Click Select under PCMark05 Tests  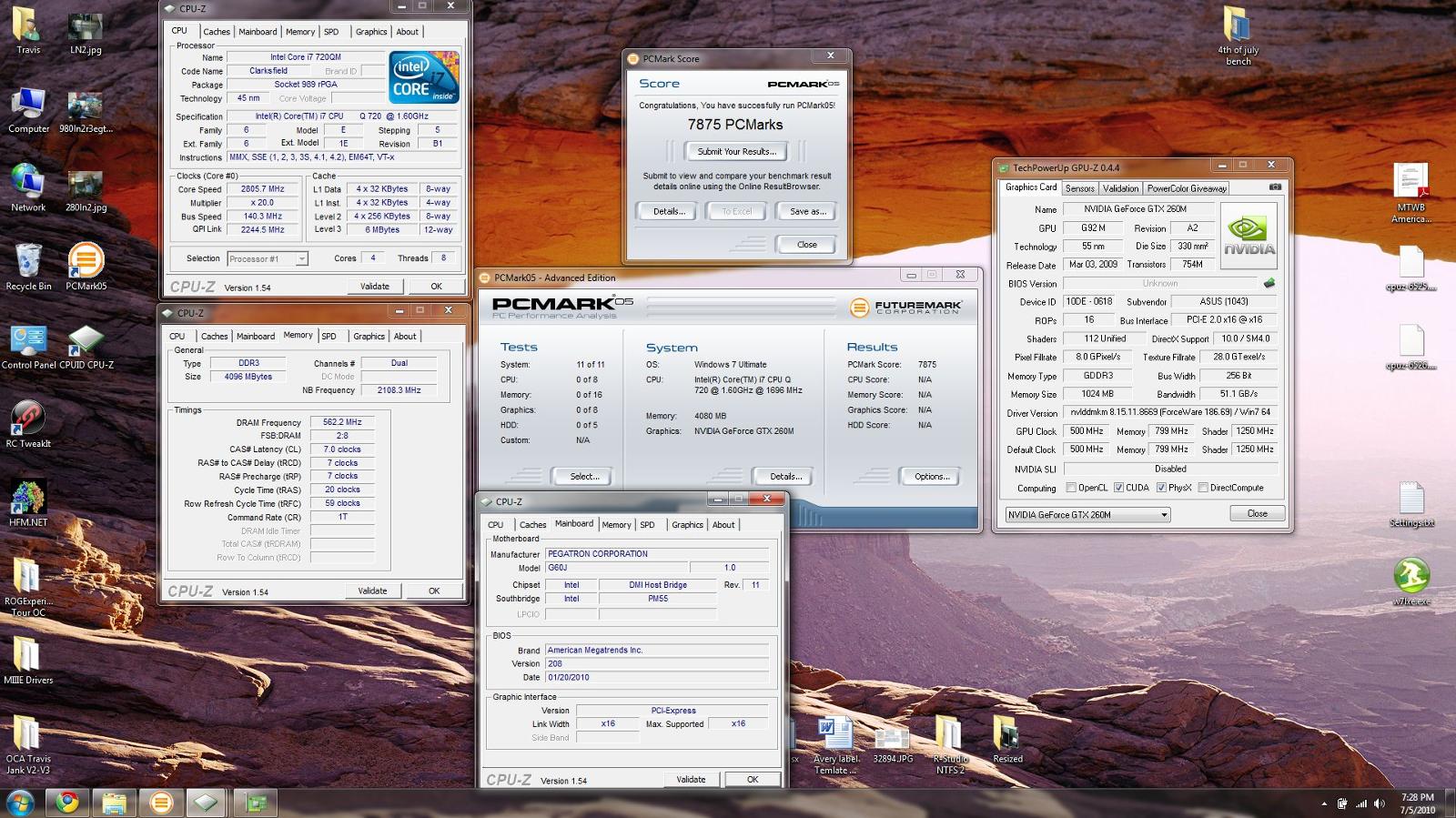pos(584,476)
